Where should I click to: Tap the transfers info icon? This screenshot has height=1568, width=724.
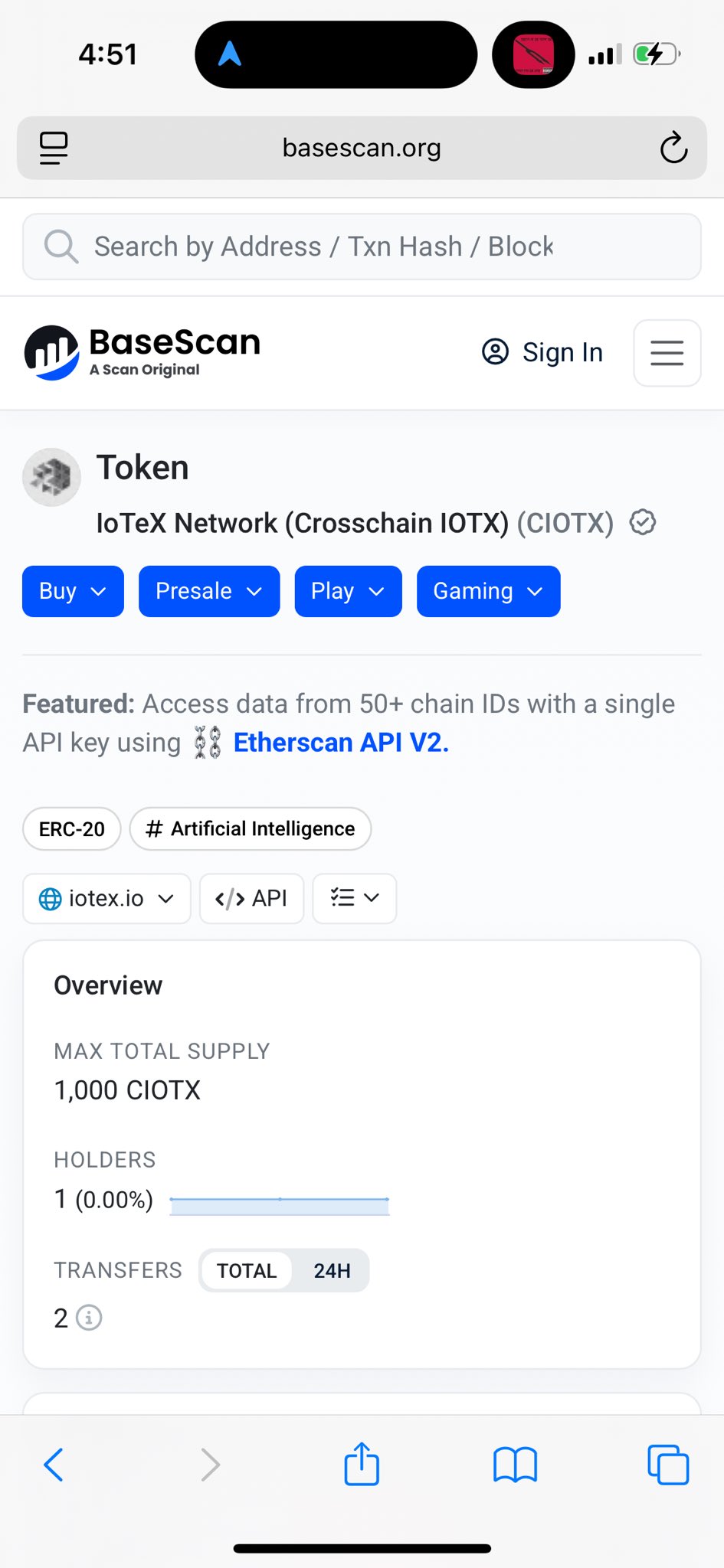[89, 1318]
